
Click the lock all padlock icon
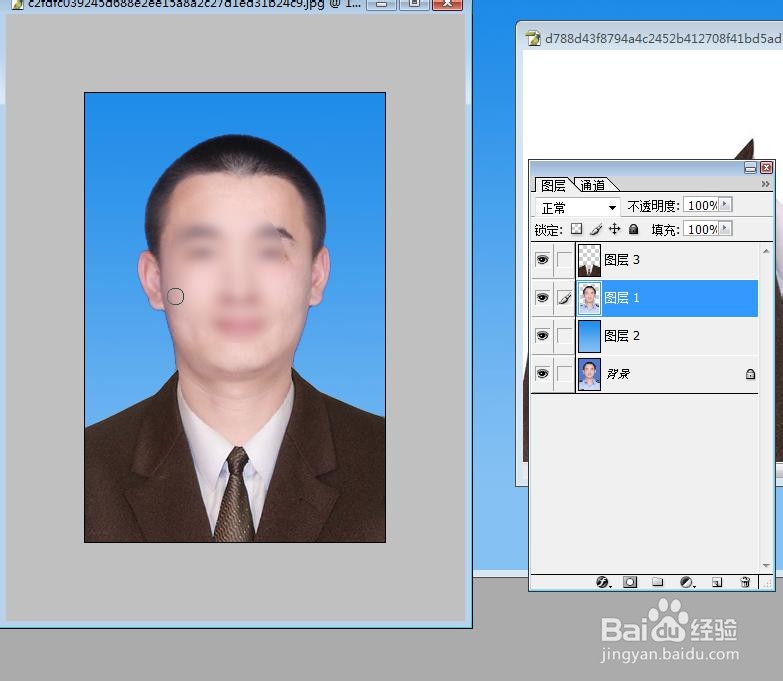coord(634,229)
